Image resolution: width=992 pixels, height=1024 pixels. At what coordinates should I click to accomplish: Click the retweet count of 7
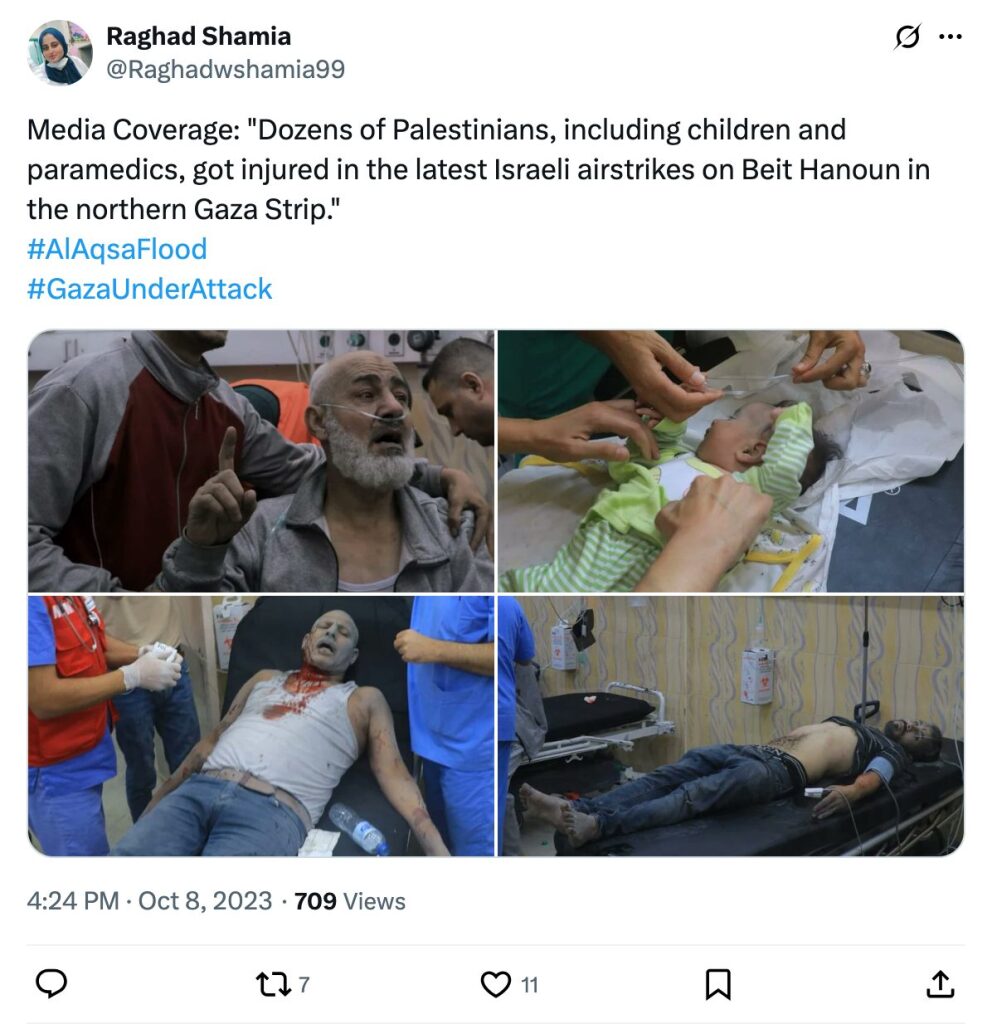click(304, 985)
